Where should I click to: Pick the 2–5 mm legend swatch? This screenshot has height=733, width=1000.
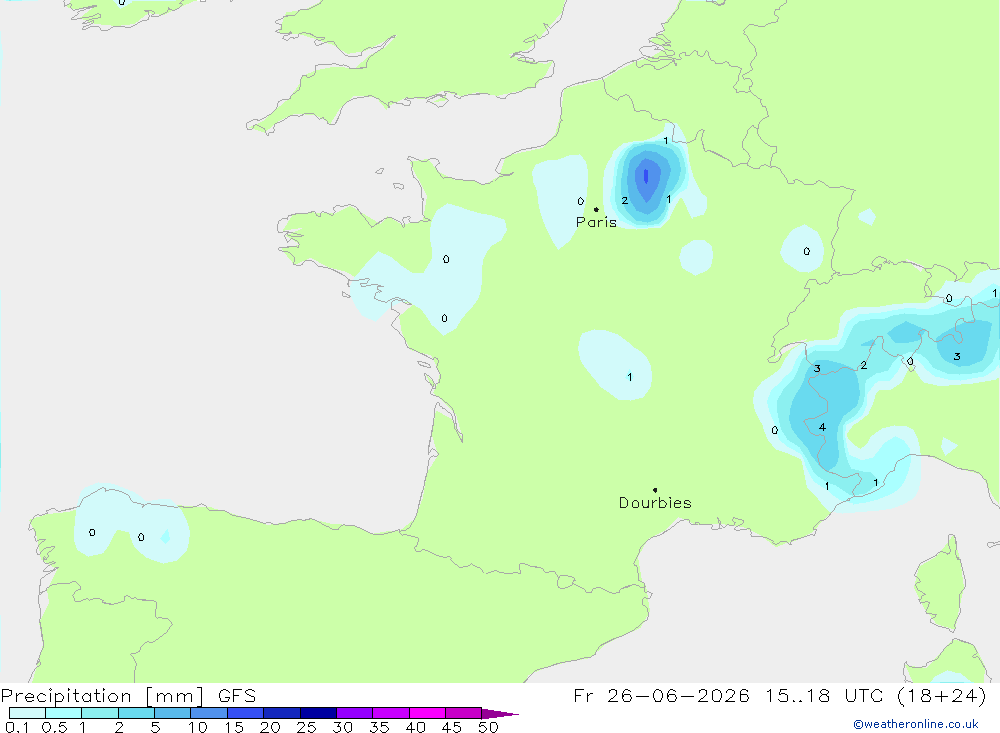click(136, 713)
